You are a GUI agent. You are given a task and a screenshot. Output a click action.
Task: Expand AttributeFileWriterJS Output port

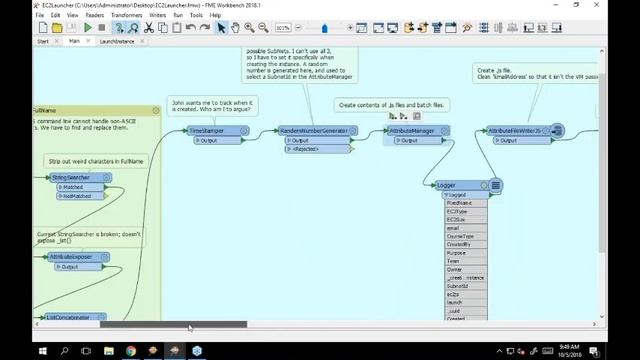[498, 140]
